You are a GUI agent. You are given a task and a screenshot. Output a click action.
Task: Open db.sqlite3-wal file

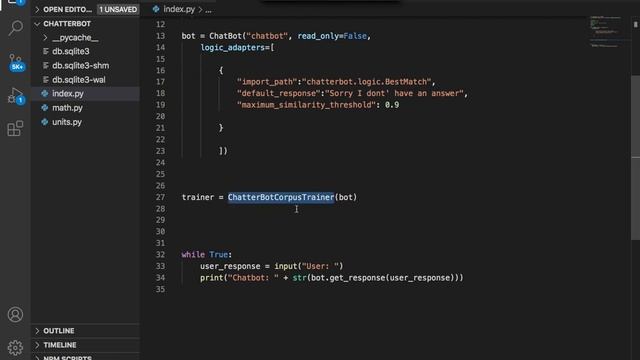click(x=79, y=80)
